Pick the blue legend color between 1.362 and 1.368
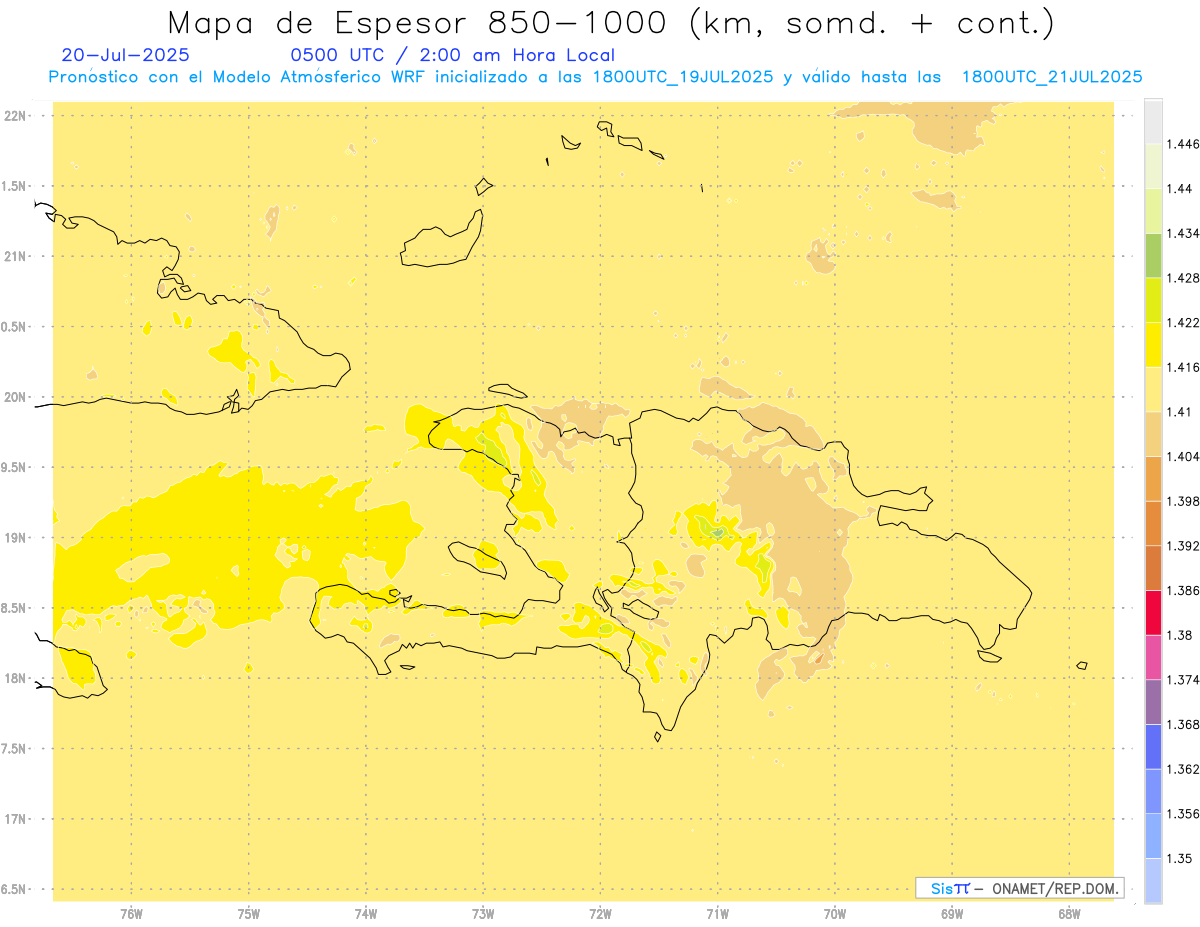1200x927 pixels. point(1153,746)
